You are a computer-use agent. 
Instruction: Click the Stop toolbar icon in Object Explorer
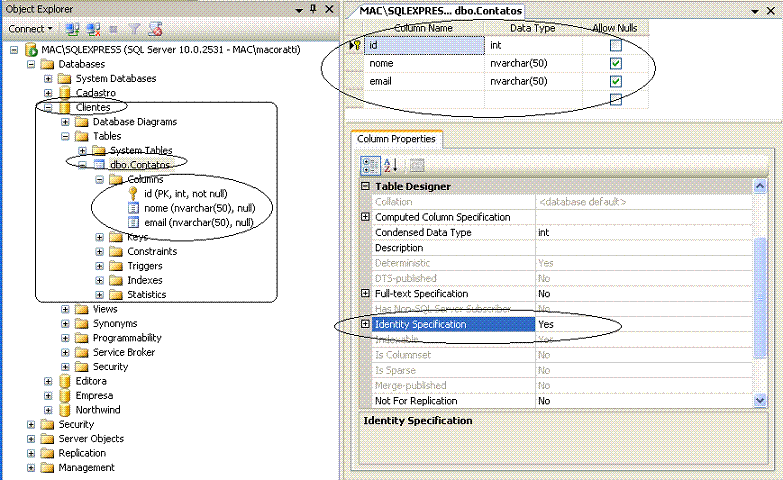[x=113, y=29]
